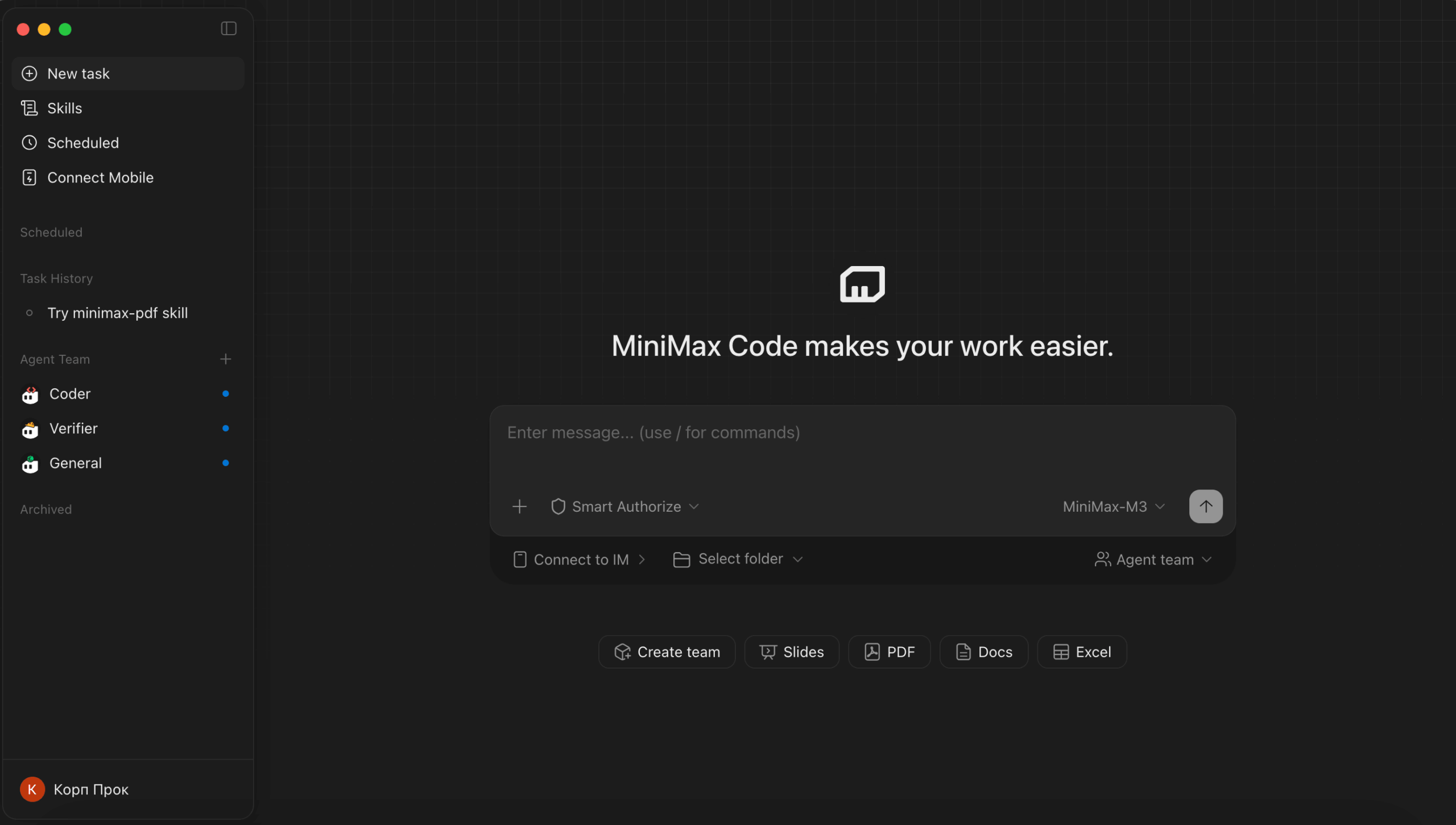
Task: Click the Archived section label
Action: (46, 509)
